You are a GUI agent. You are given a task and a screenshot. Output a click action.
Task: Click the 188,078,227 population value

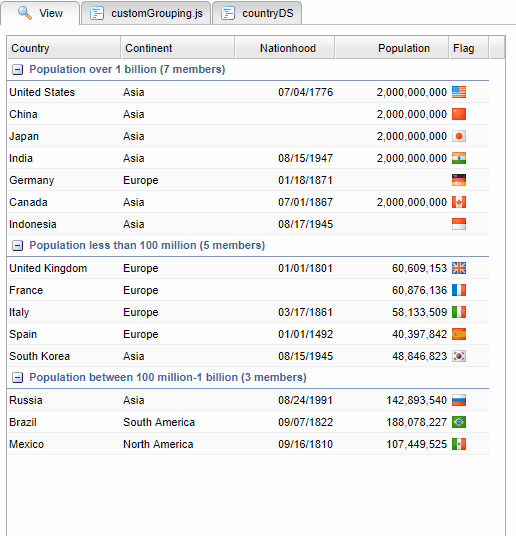click(x=416, y=422)
